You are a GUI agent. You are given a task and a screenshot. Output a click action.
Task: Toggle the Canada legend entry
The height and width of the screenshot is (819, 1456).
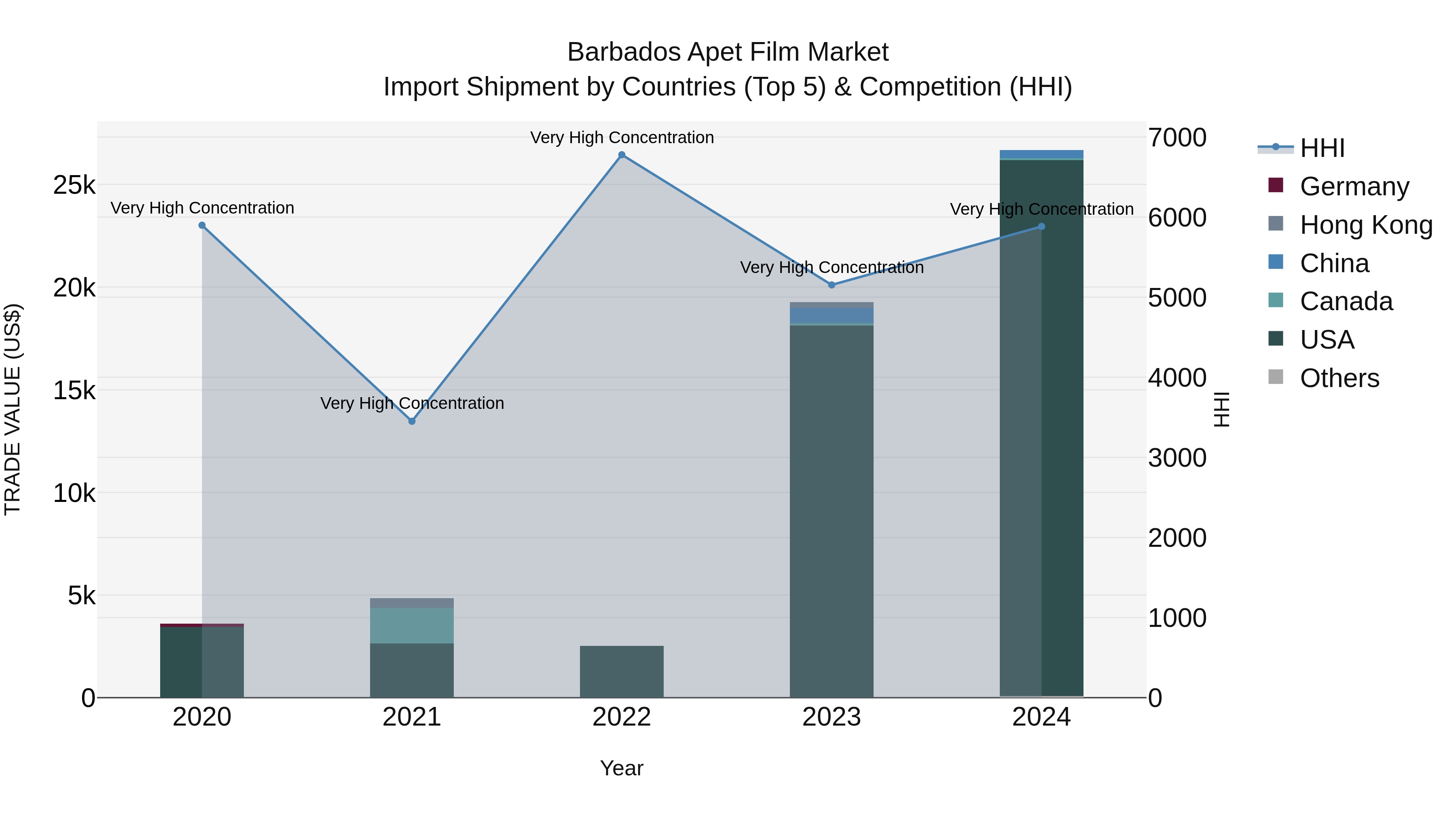(x=1331, y=301)
